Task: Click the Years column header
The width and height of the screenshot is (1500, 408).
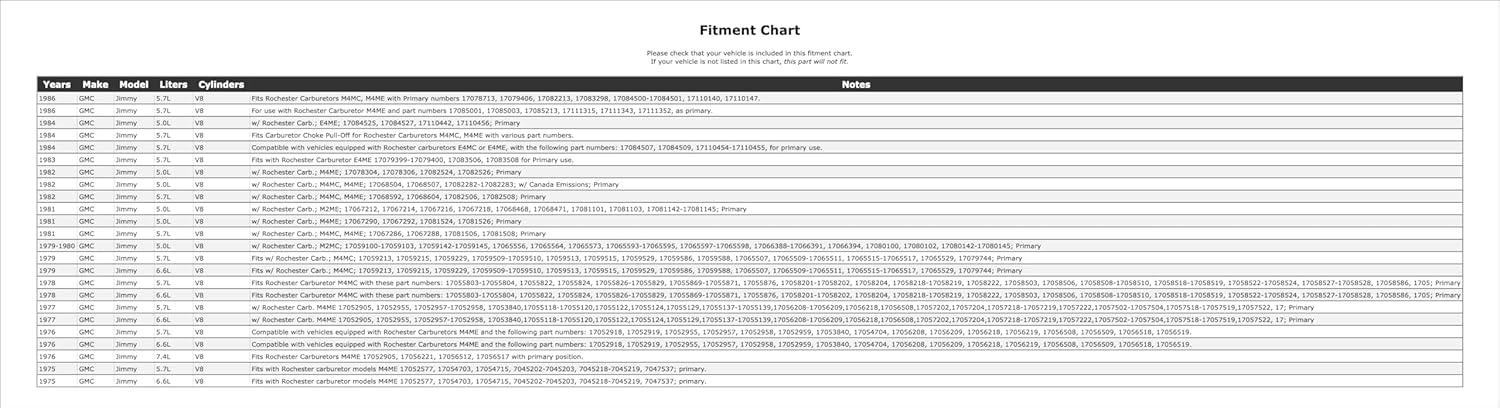Action: [56, 85]
